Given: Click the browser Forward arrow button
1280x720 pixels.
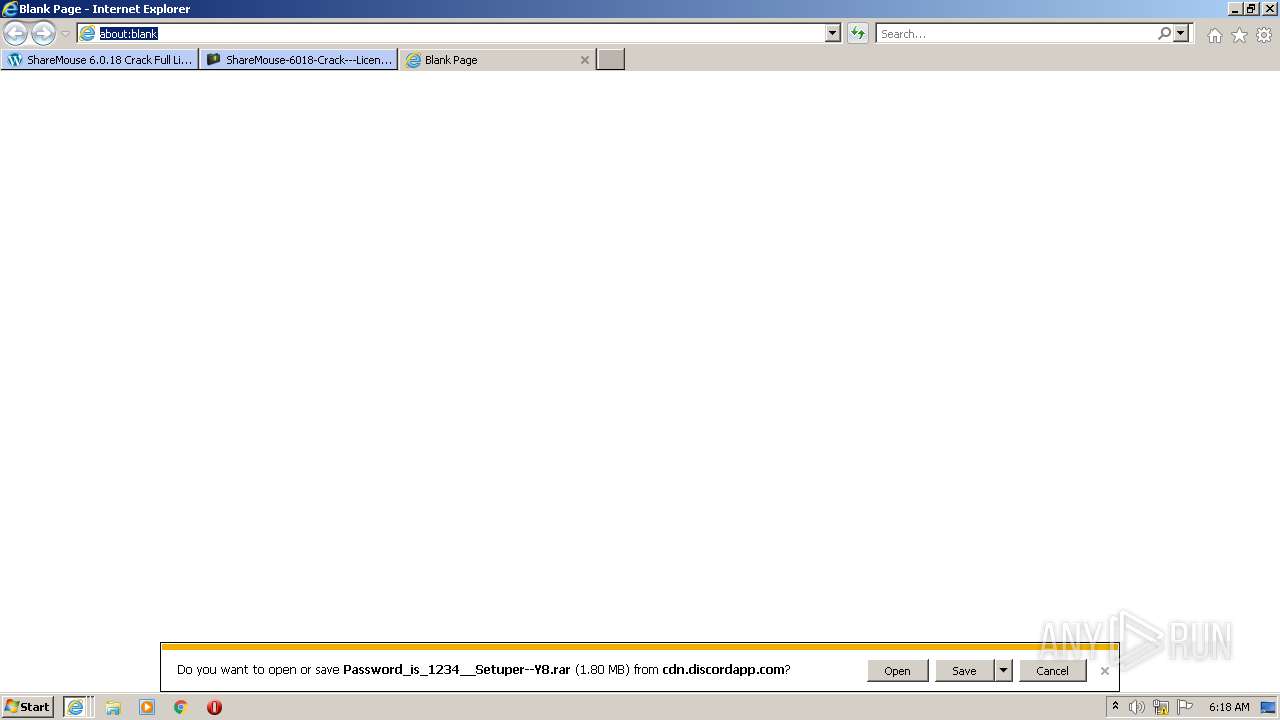Looking at the screenshot, I should (43, 33).
